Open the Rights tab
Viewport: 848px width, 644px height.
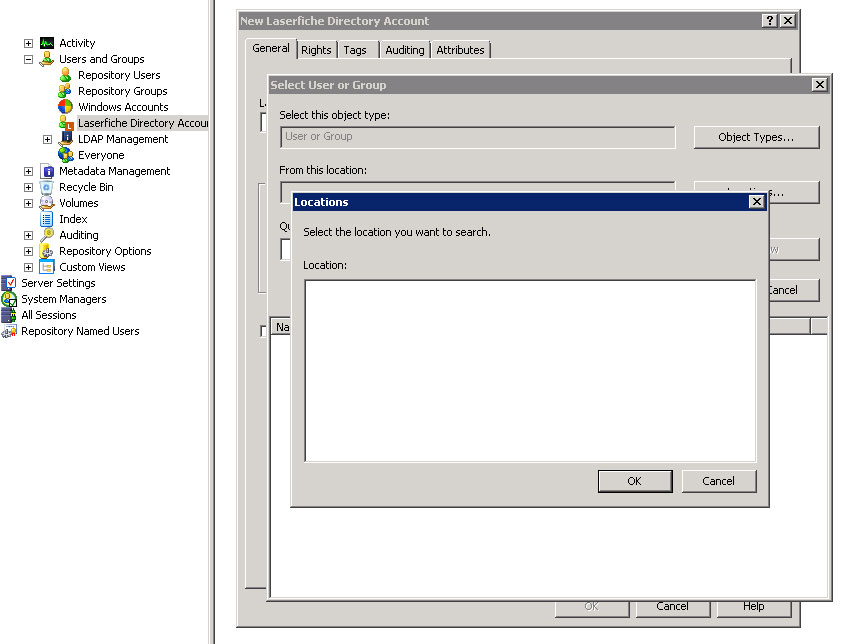pyautogui.click(x=316, y=50)
